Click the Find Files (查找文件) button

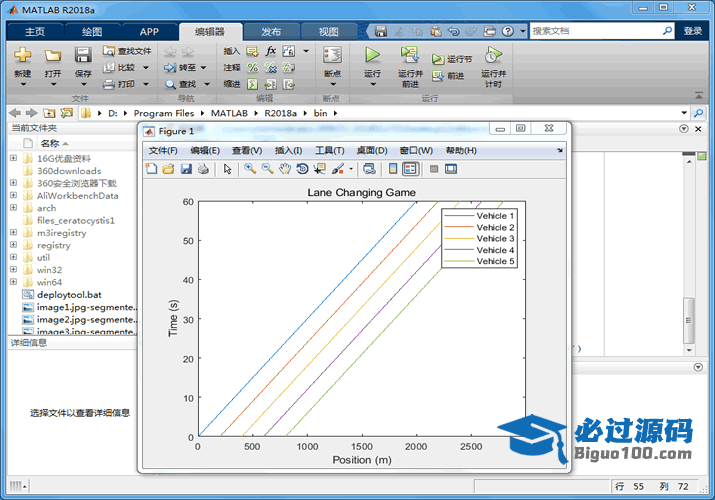click(127, 51)
